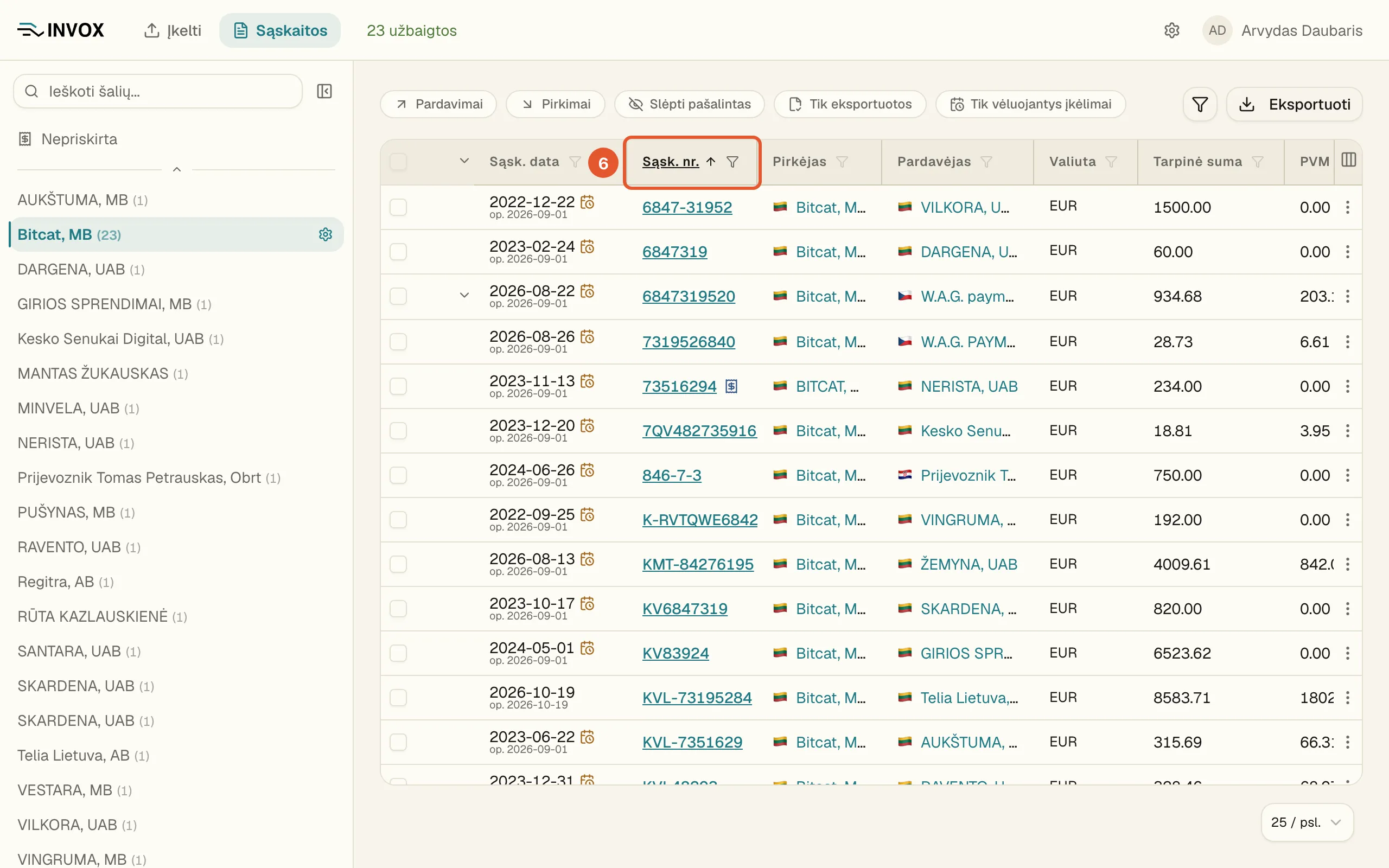The image size is (1389, 868).
Task: Select the checkbox for invoice 6847319520
Action: (398, 296)
